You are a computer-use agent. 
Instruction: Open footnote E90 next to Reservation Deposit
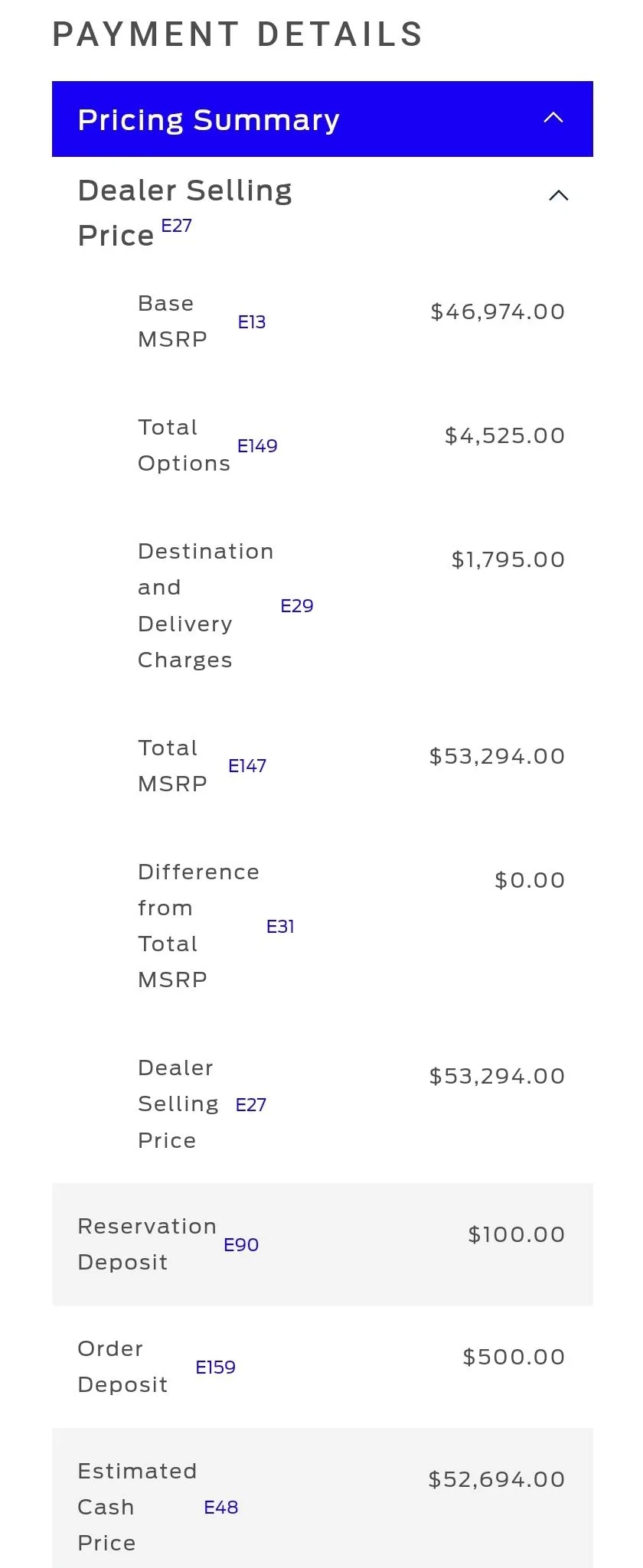pos(241,1245)
